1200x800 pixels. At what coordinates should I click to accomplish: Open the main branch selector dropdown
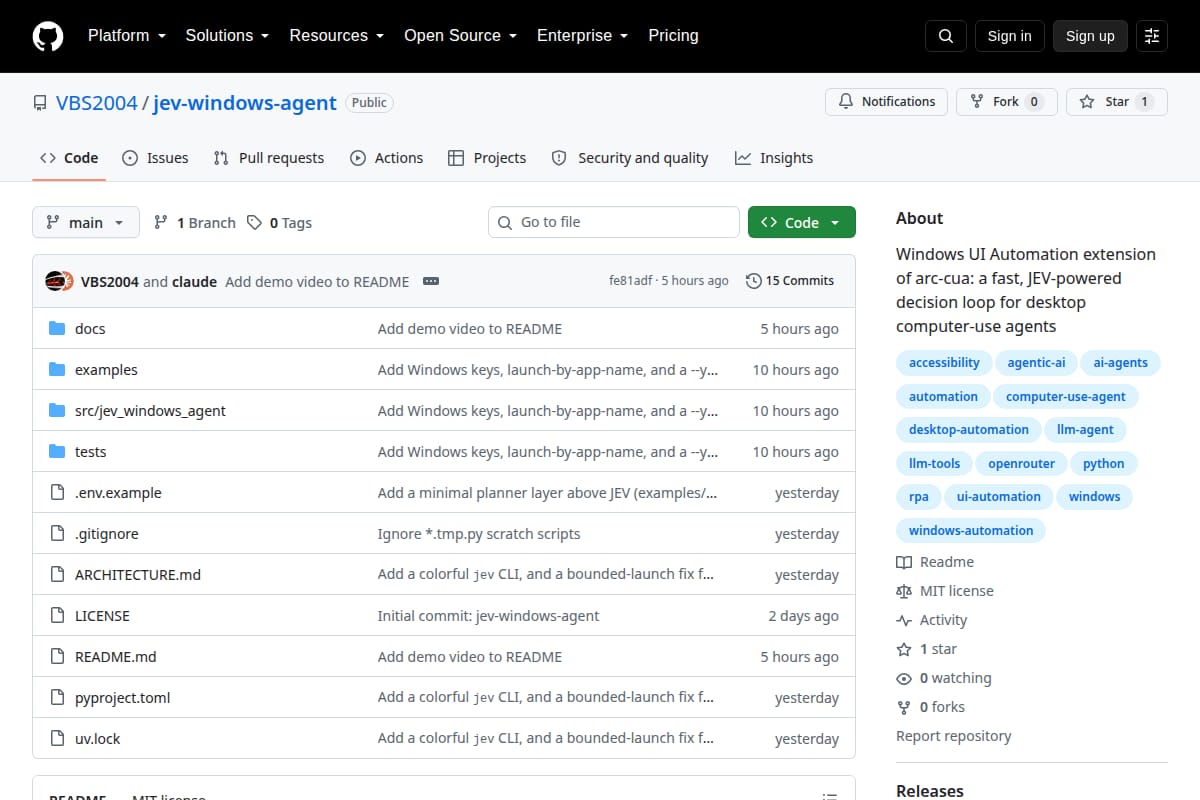pos(86,222)
